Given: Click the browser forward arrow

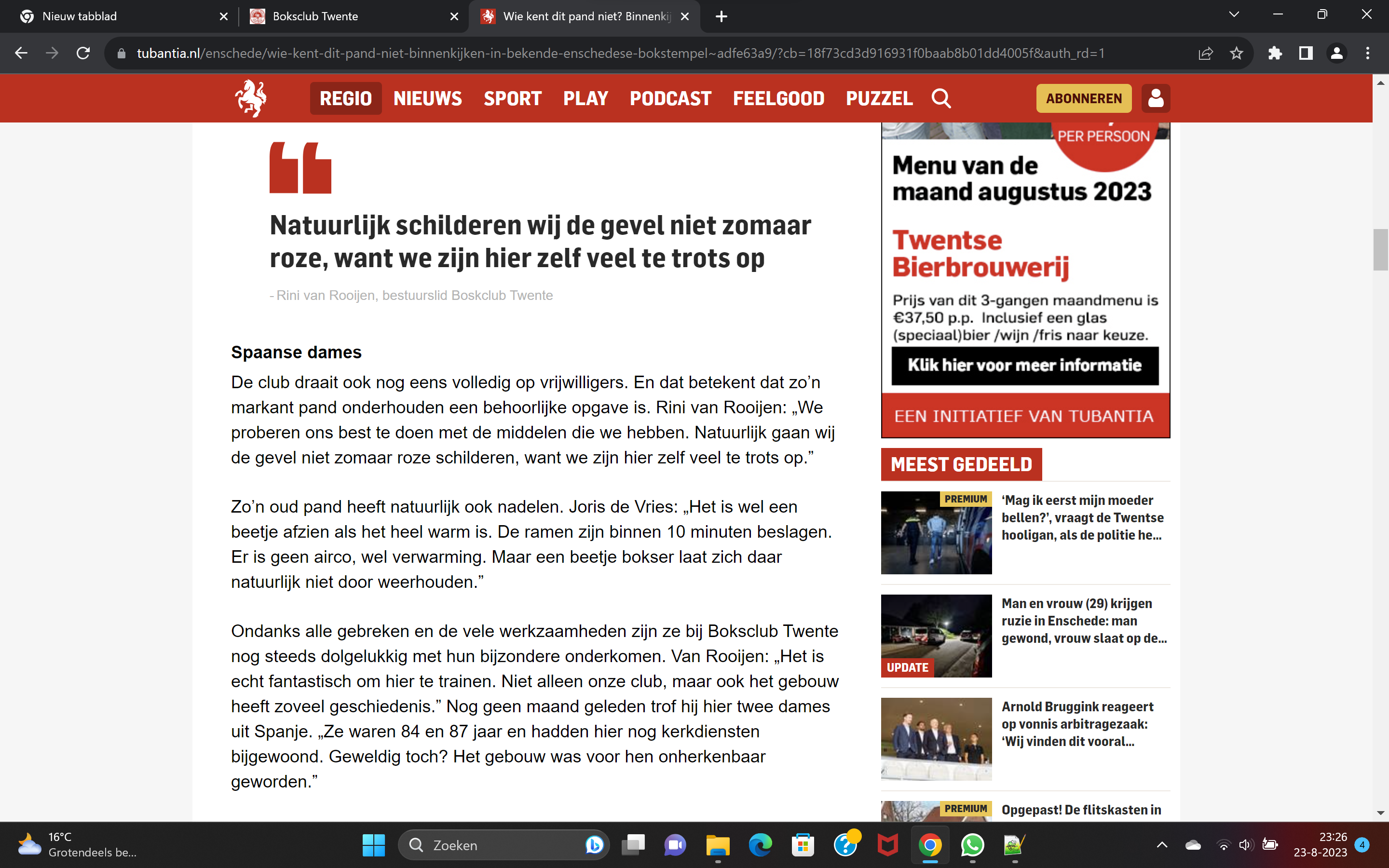Looking at the screenshot, I should [x=52, y=54].
